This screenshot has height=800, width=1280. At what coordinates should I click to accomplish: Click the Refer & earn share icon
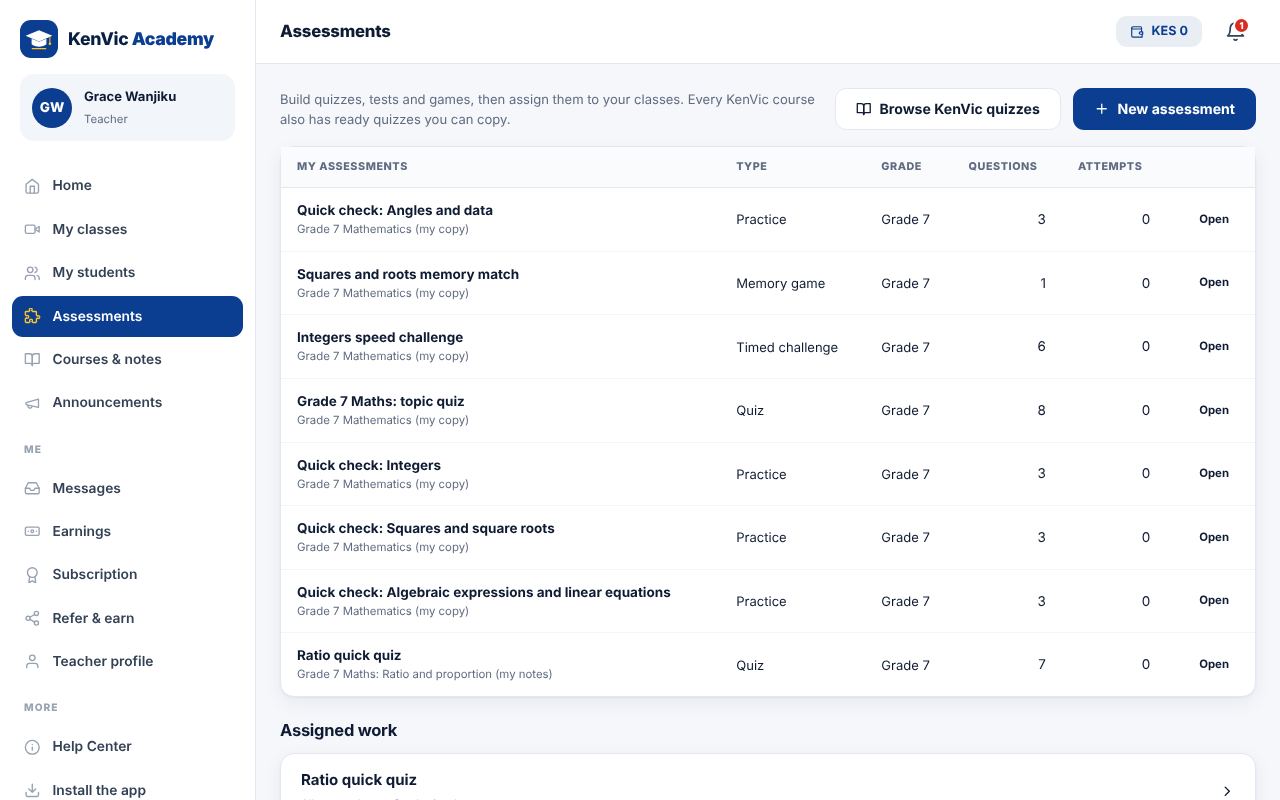click(32, 618)
